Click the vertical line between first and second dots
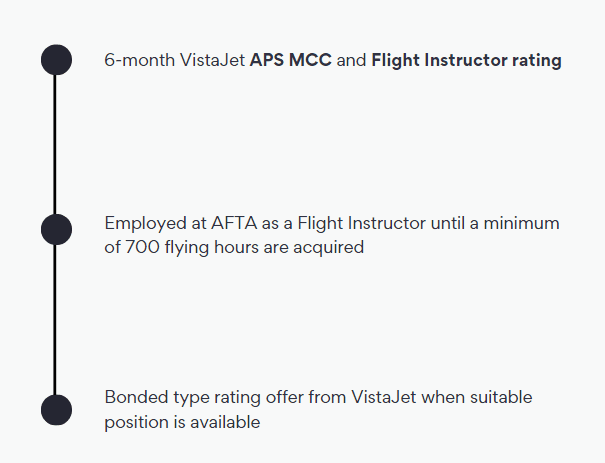Image resolution: width=605 pixels, height=463 pixels. point(55,145)
